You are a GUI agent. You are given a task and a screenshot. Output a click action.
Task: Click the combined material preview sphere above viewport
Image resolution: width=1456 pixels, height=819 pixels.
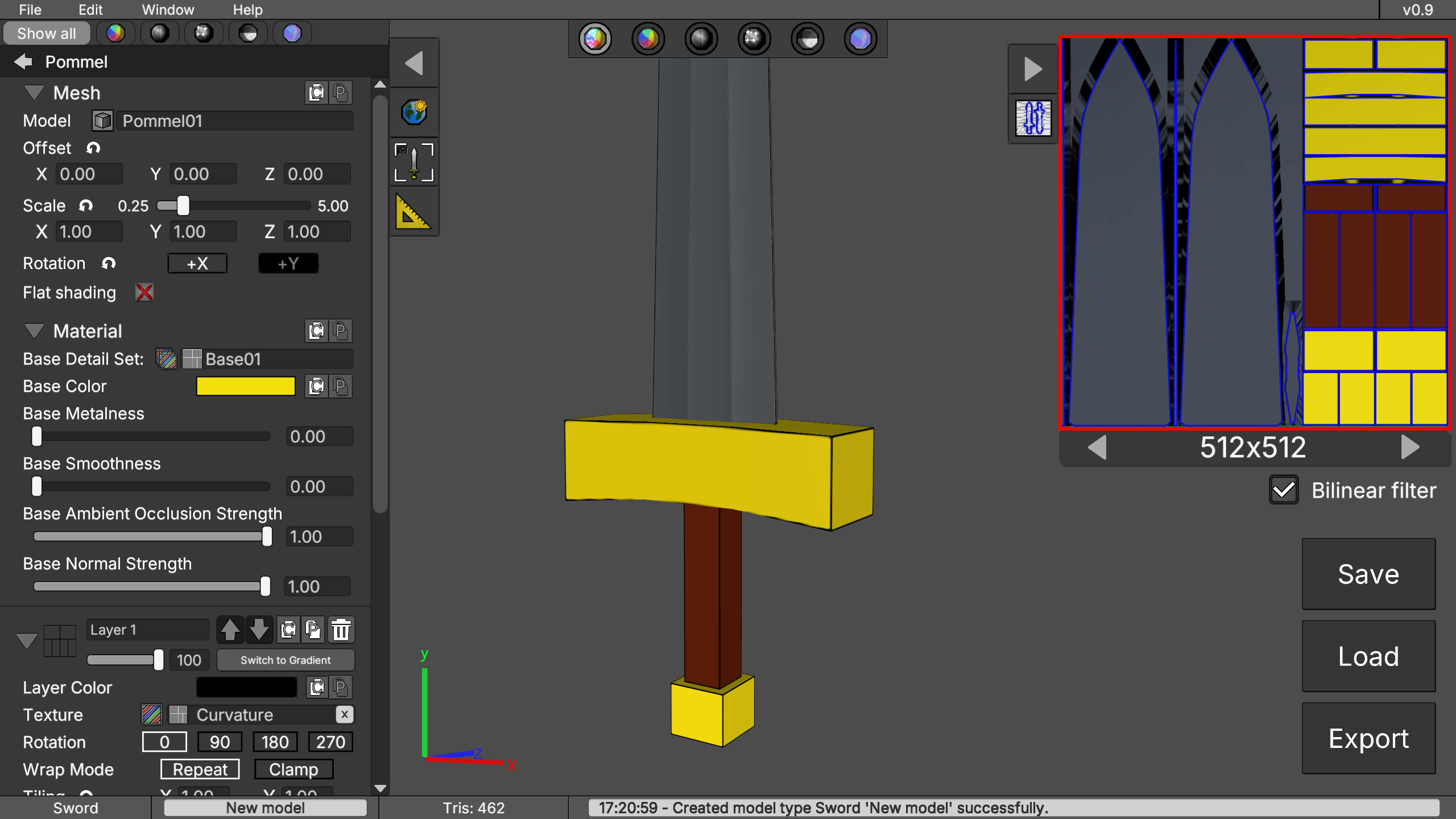[x=594, y=38]
